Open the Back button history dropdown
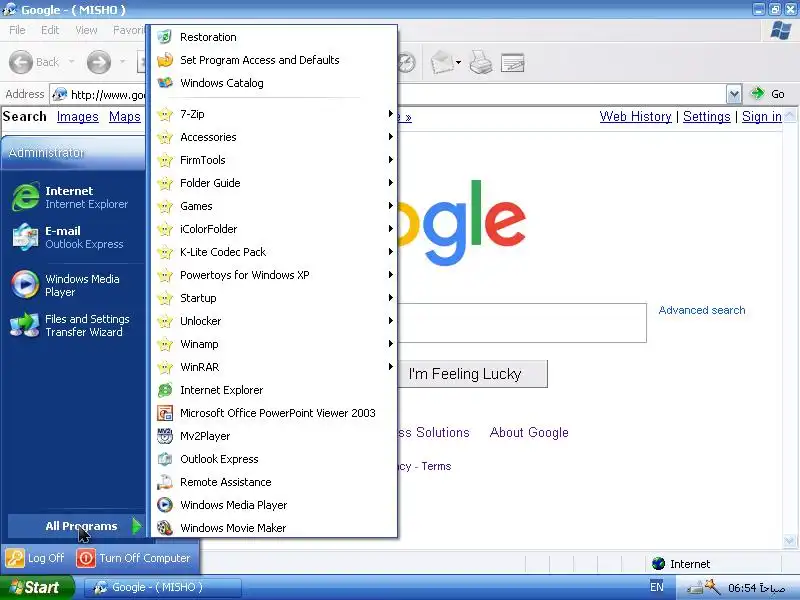The width and height of the screenshot is (800, 600). pos(71,62)
